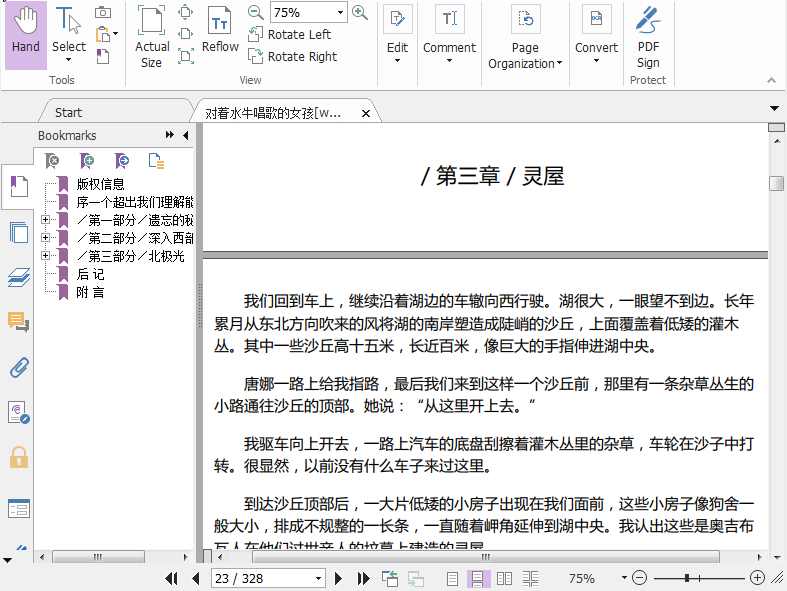Open the Reflow view
The image size is (787, 591).
pos(220,31)
